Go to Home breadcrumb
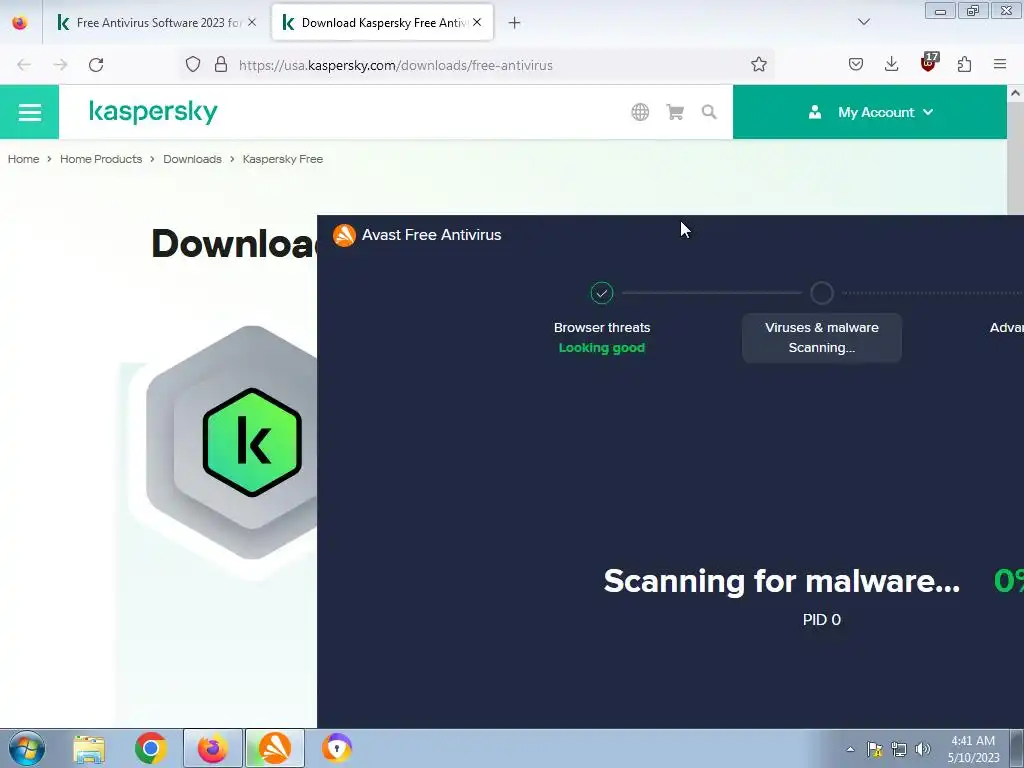The height and width of the screenshot is (768, 1024). (x=24, y=159)
